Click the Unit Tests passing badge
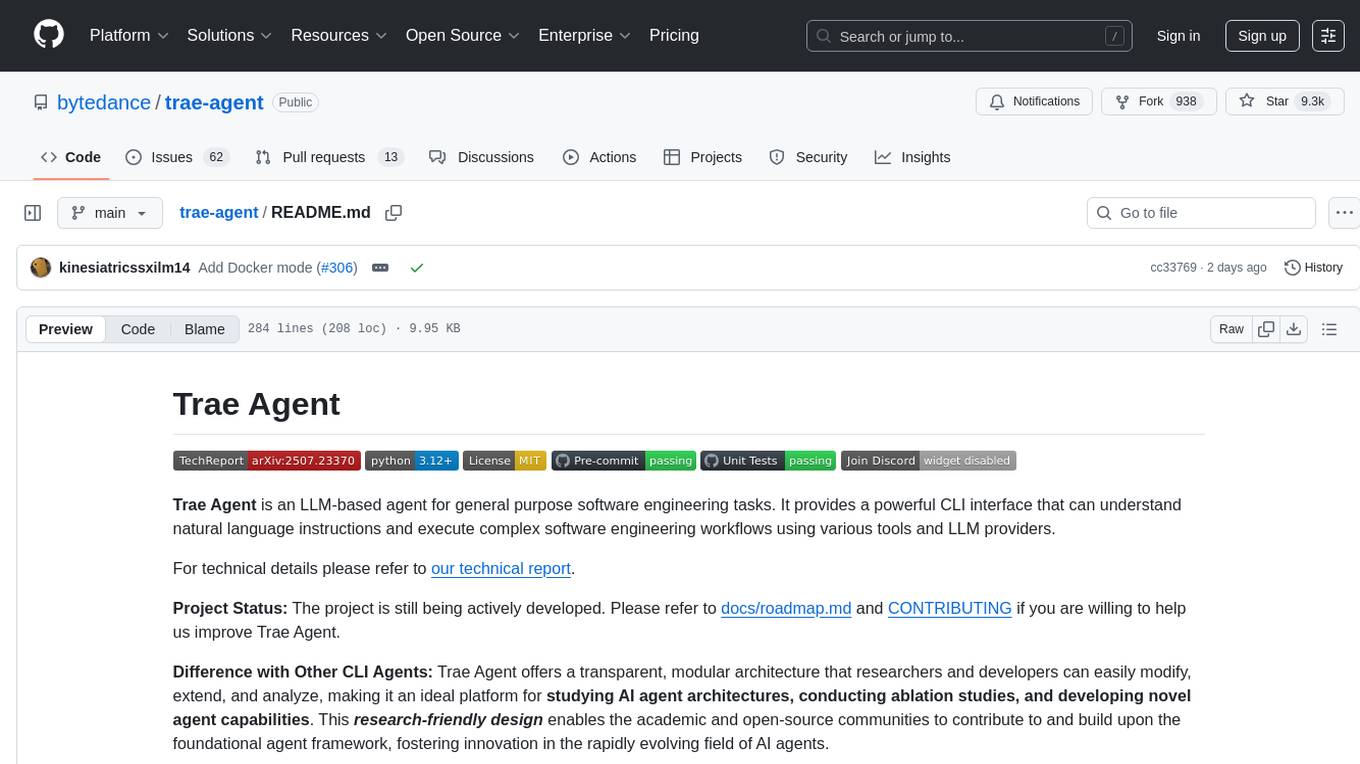 click(x=768, y=460)
